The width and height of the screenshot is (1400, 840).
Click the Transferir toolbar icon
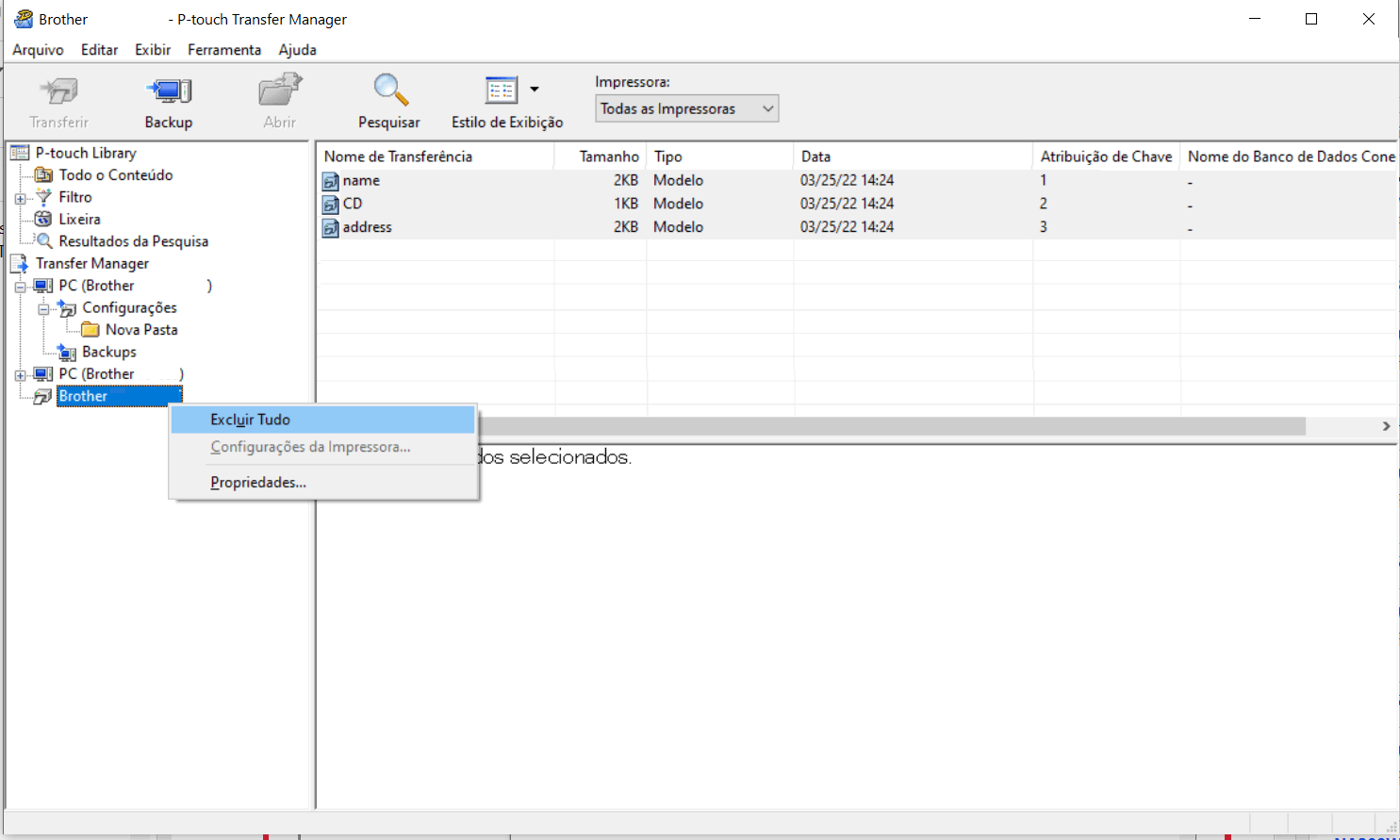(x=58, y=91)
